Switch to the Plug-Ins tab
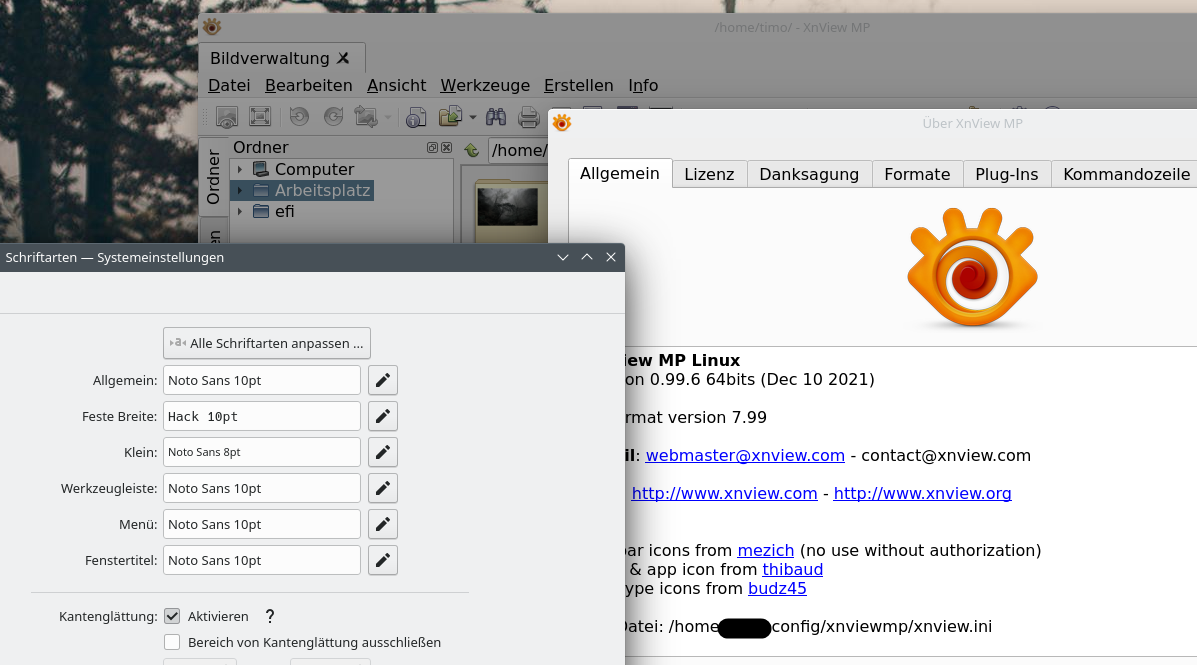 [1006, 174]
